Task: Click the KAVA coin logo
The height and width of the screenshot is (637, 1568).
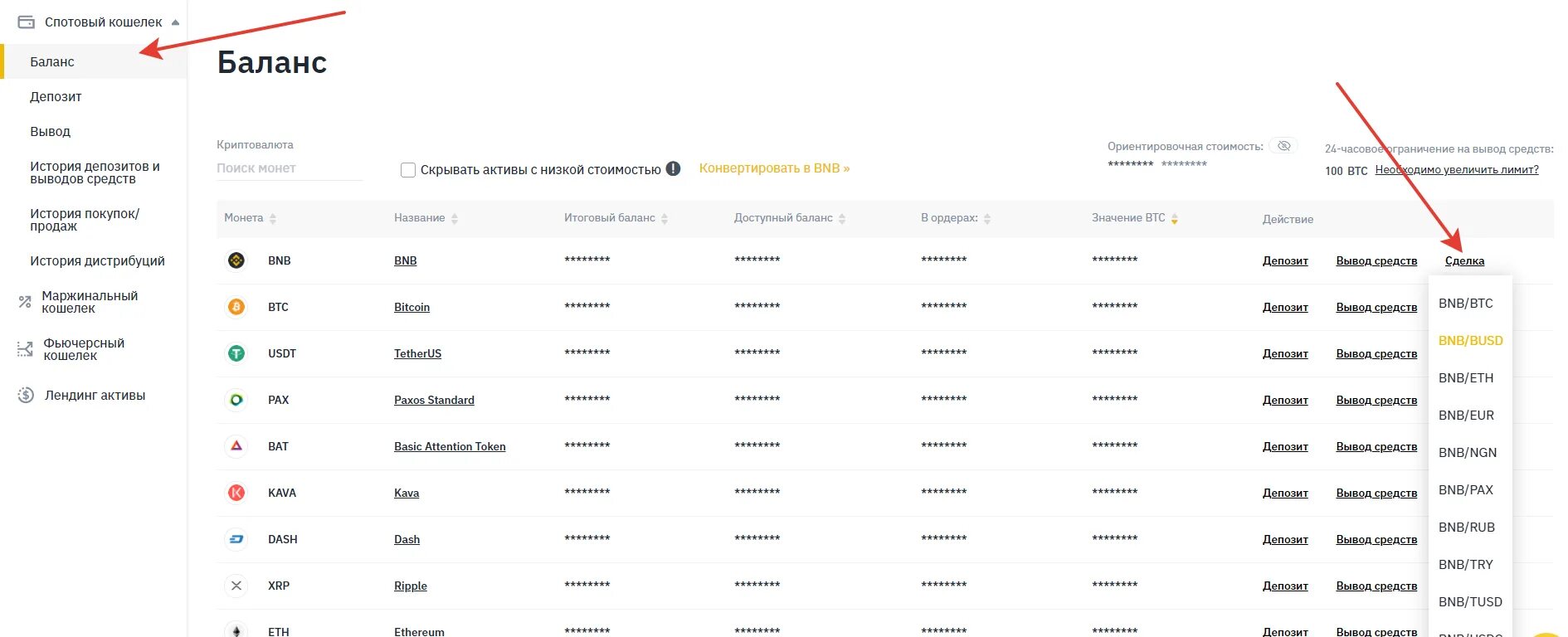Action: point(236,493)
